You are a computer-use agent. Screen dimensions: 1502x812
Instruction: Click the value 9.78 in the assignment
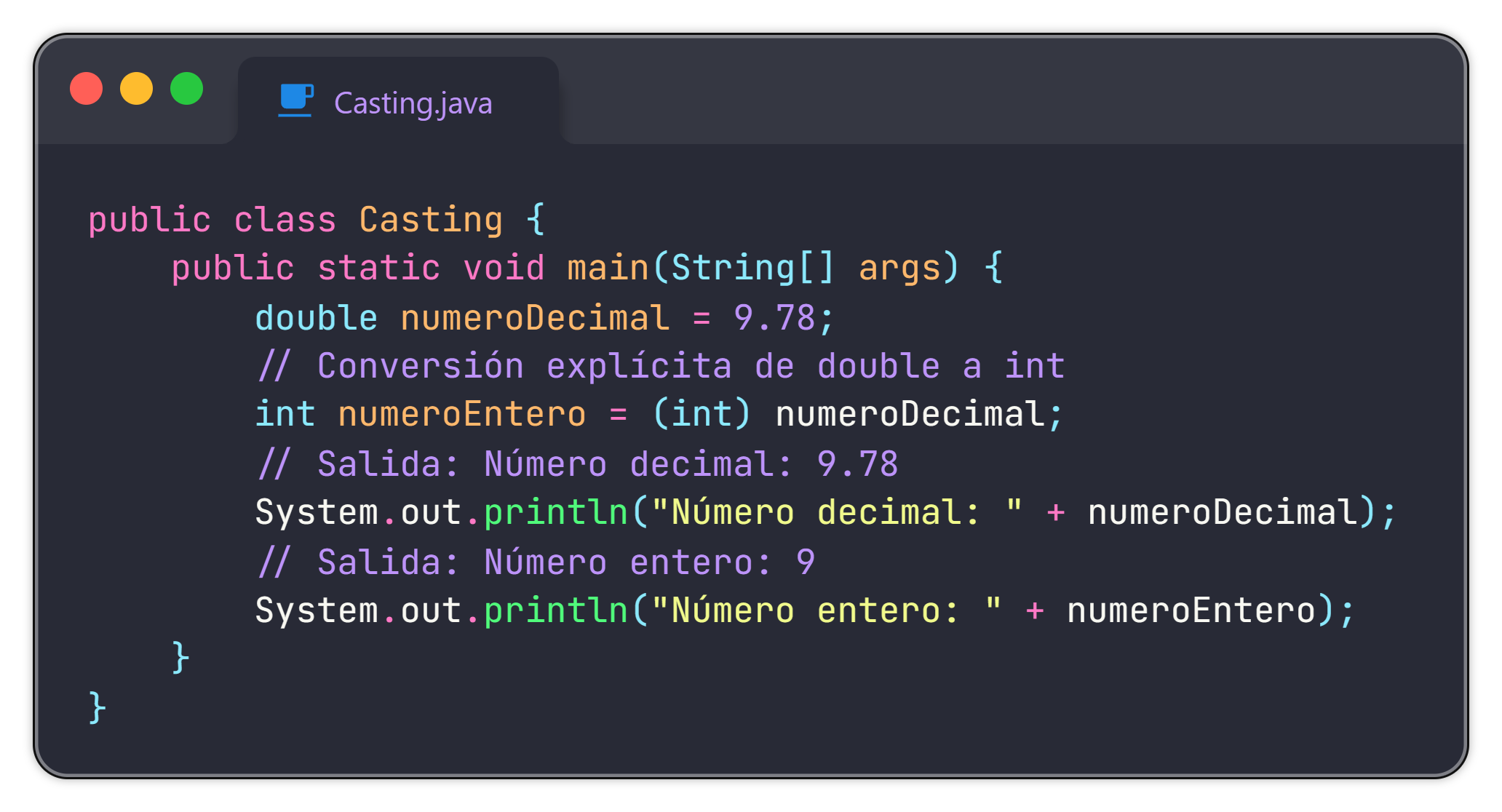[x=774, y=318]
